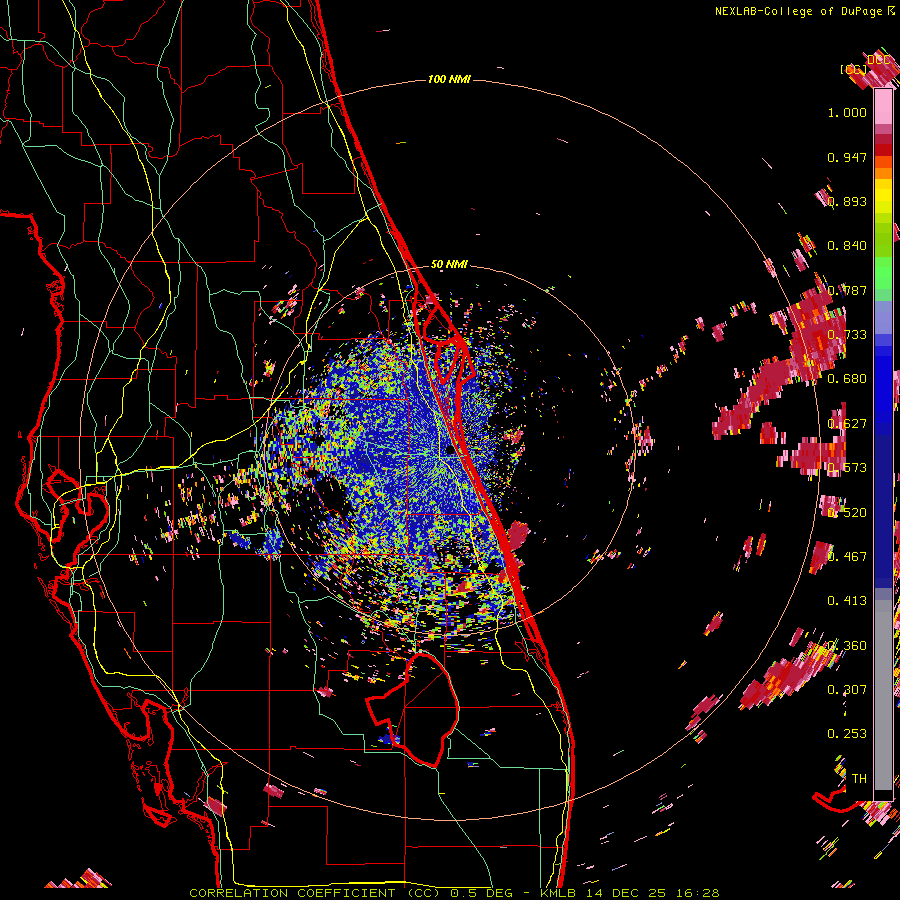900x900 pixels.
Task: Click the 0.467 color scale label
Action: click(847, 556)
